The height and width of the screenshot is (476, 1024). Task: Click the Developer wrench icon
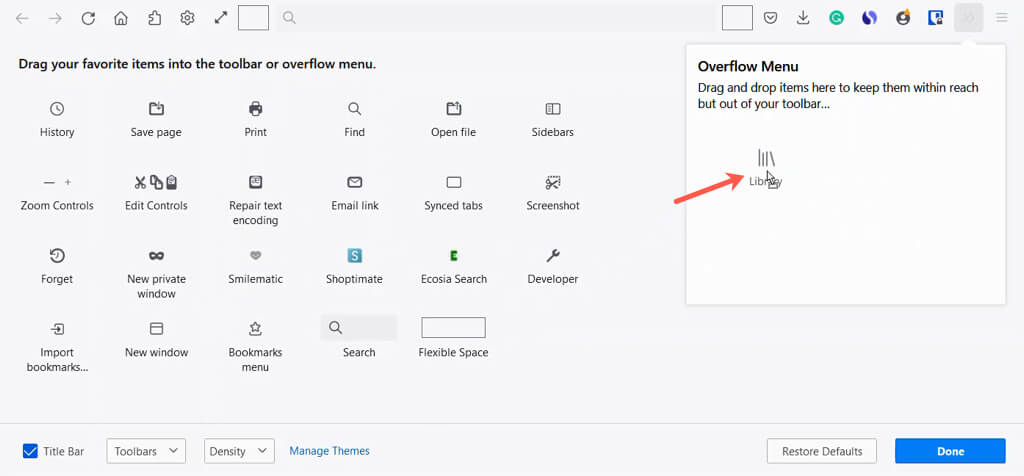(x=553, y=256)
